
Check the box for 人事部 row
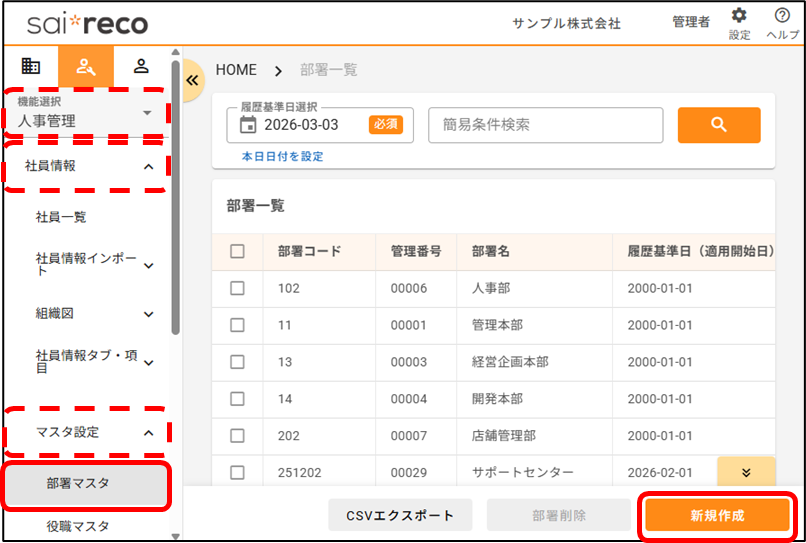click(237, 288)
